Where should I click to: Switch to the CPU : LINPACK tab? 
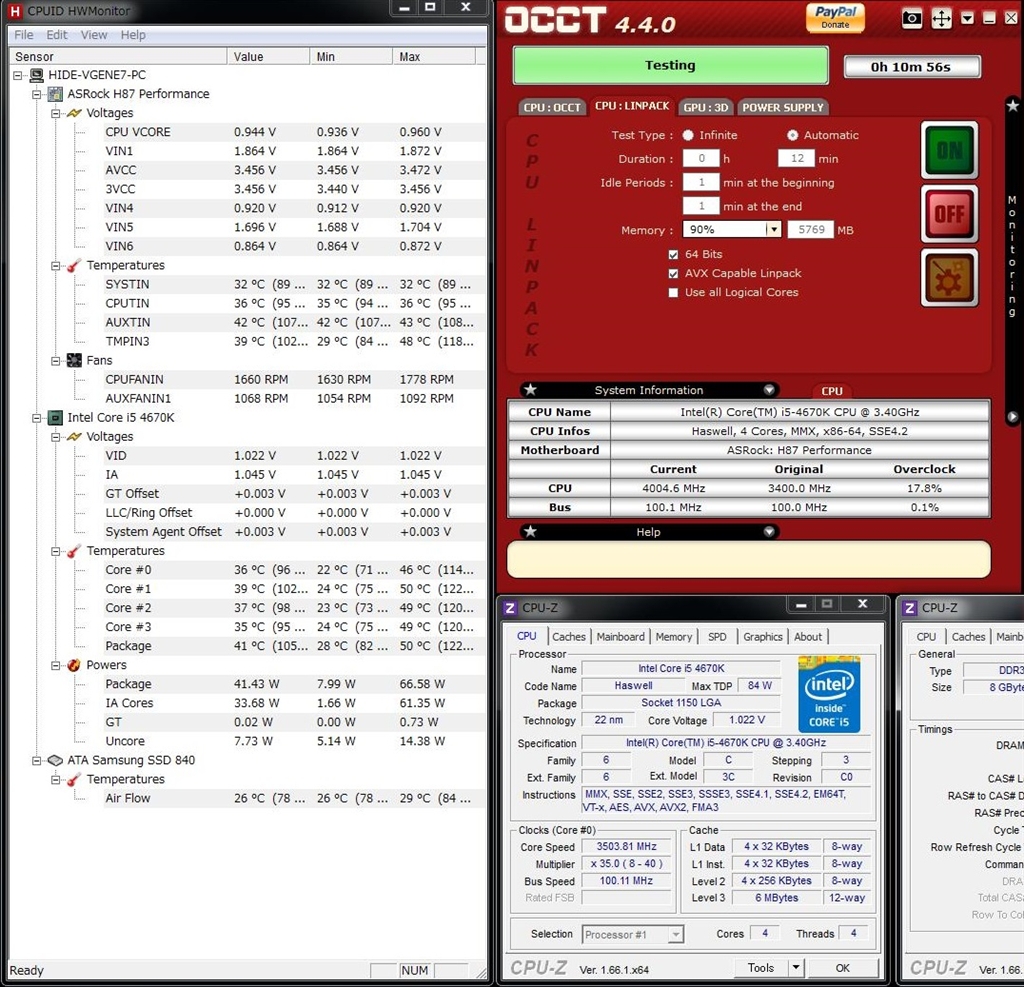tap(632, 106)
